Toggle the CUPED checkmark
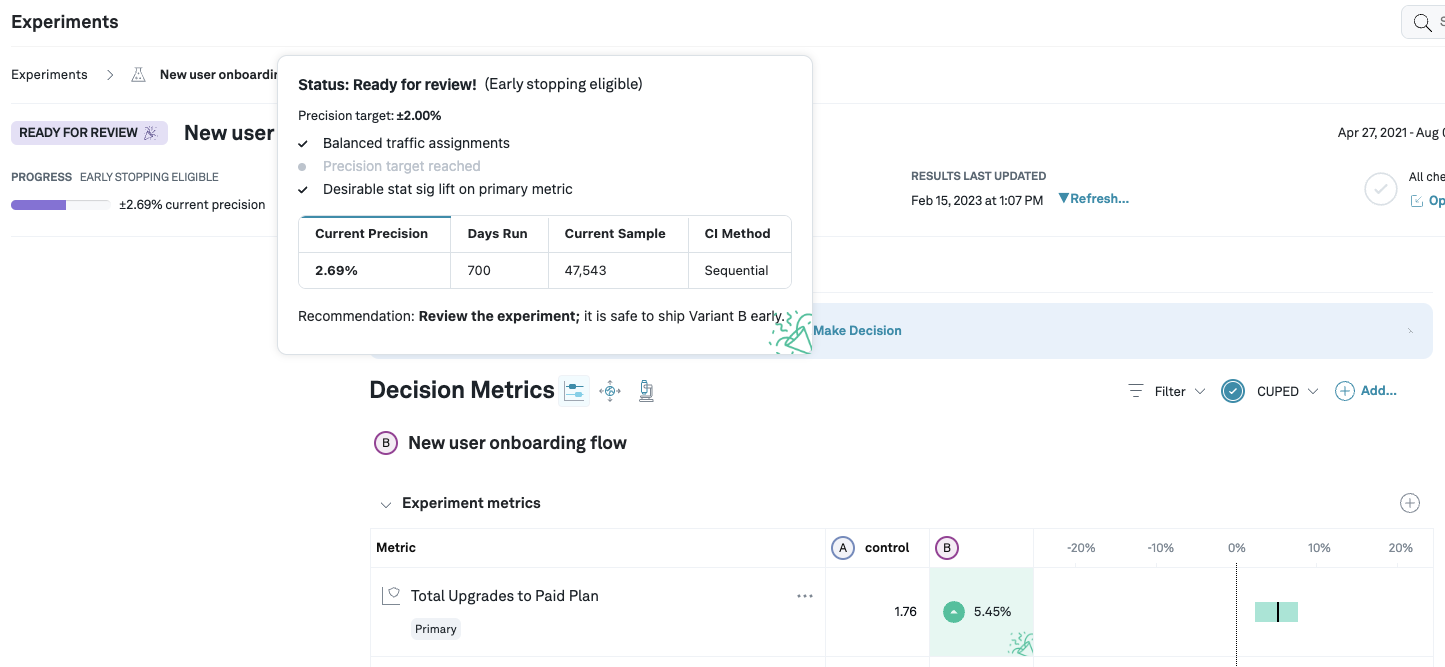Viewport: 1445px width, 667px height. pos(1232,391)
